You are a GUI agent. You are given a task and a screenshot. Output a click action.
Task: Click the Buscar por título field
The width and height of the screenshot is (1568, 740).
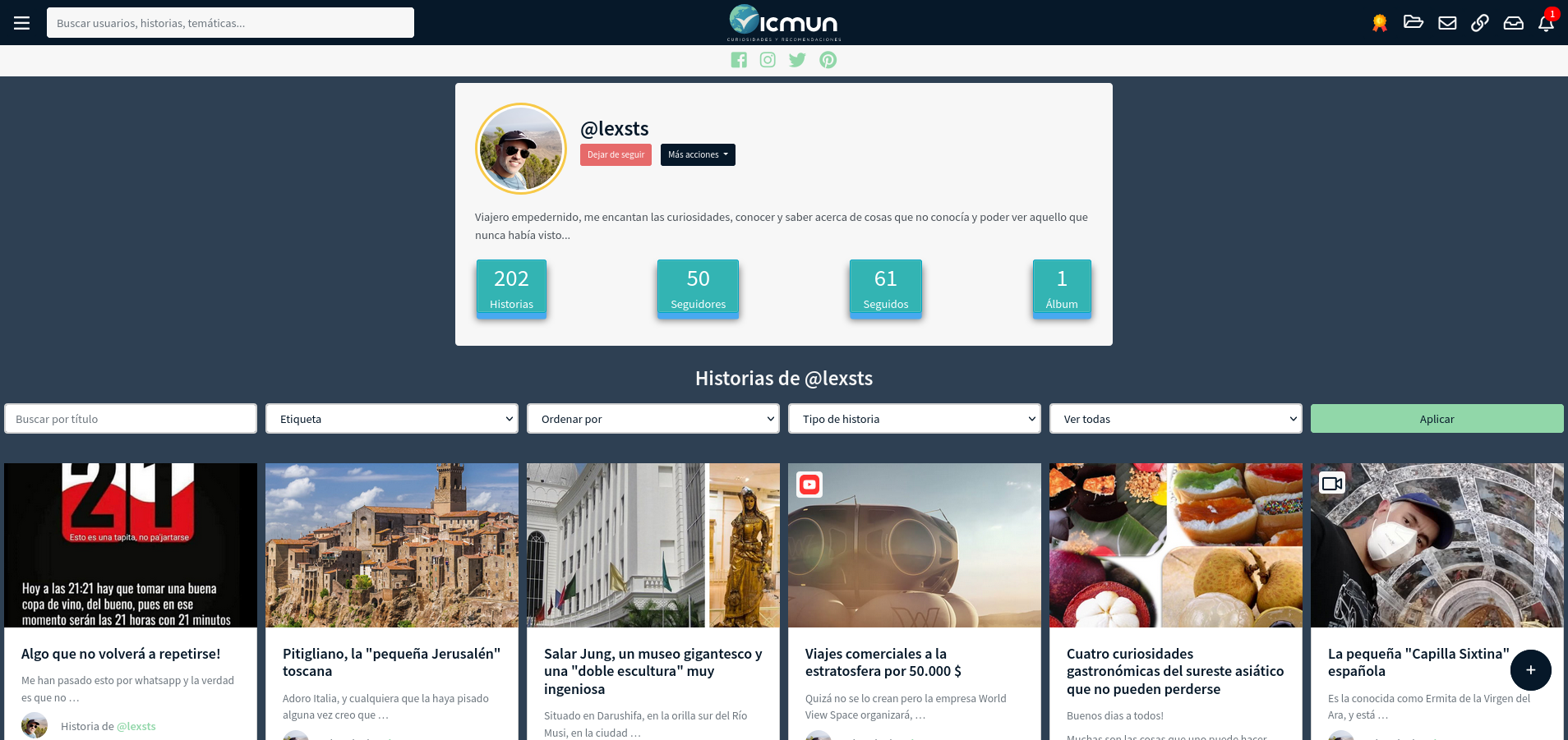click(x=131, y=419)
